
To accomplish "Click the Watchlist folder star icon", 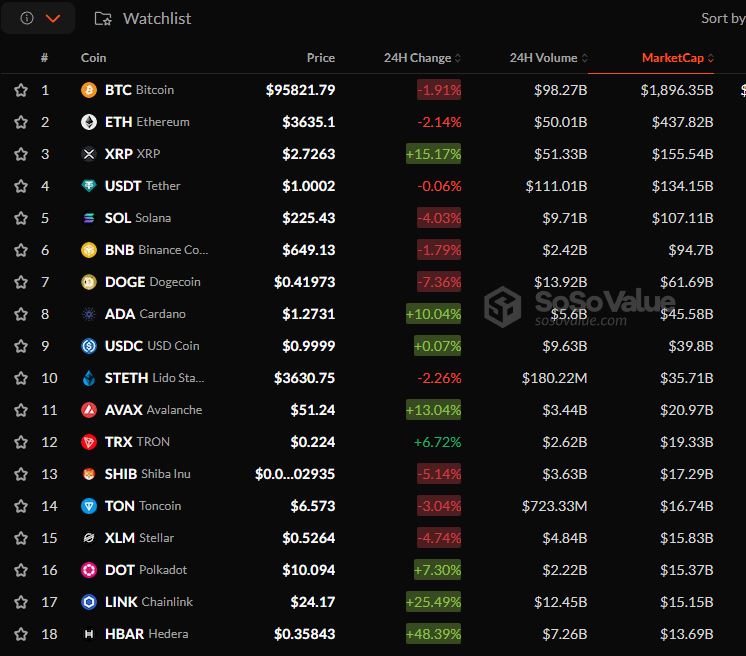I will 103,18.
